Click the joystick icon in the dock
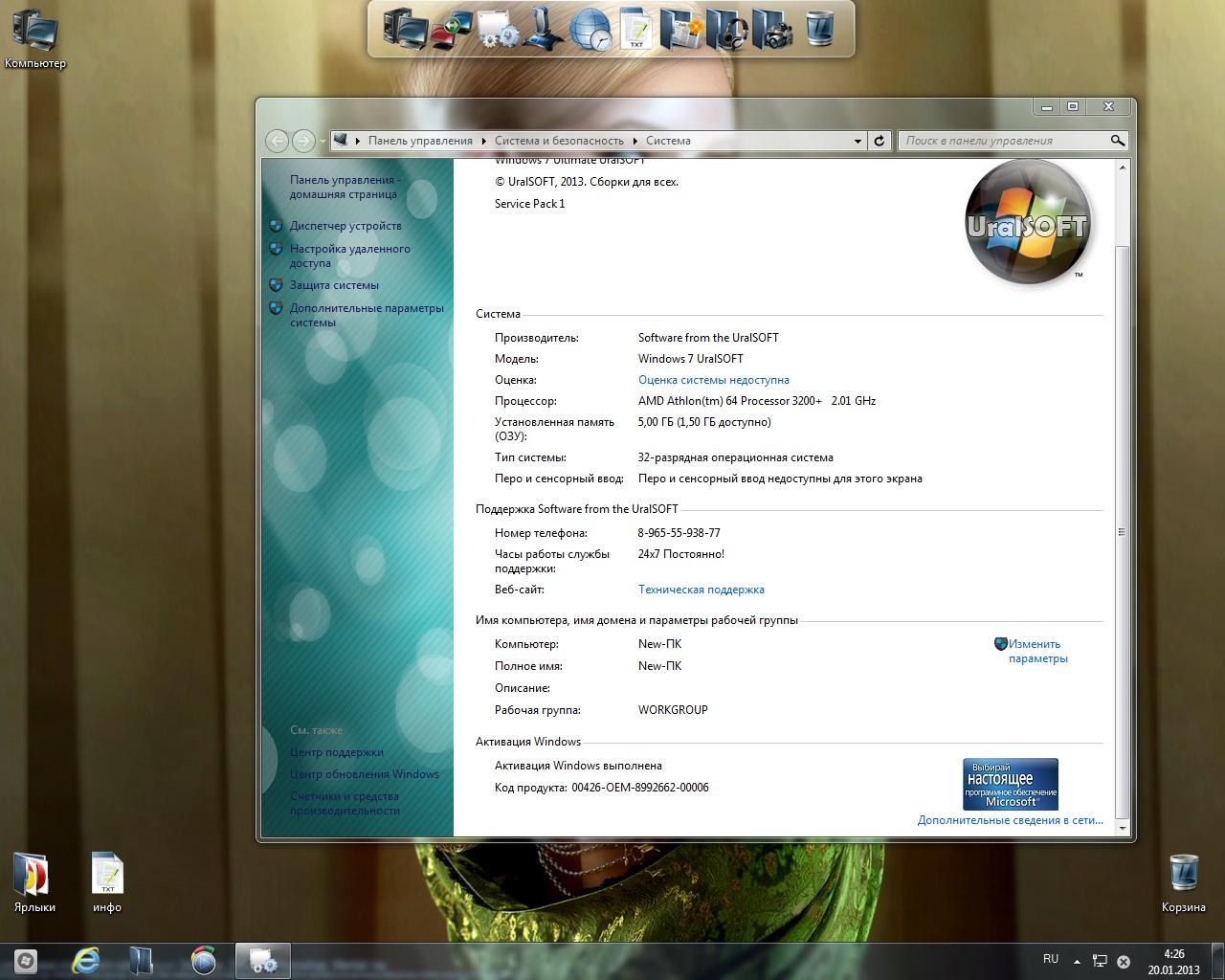 coord(546,29)
